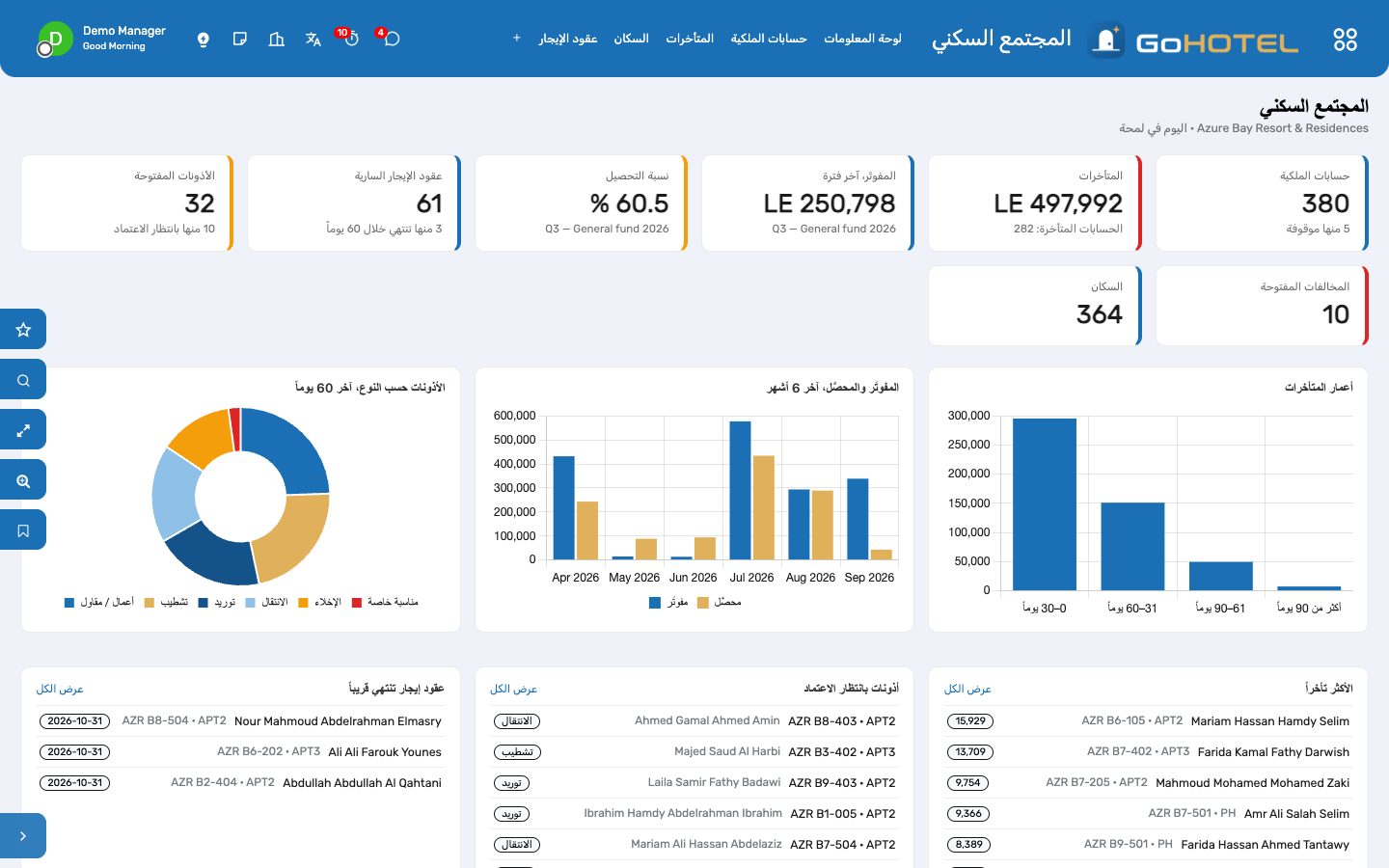Toggle the محصّل legend swatch in bar chart

click(x=703, y=603)
